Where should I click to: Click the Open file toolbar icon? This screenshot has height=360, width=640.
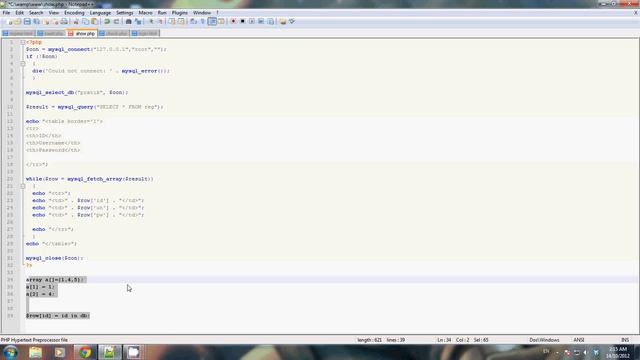coord(18,21)
